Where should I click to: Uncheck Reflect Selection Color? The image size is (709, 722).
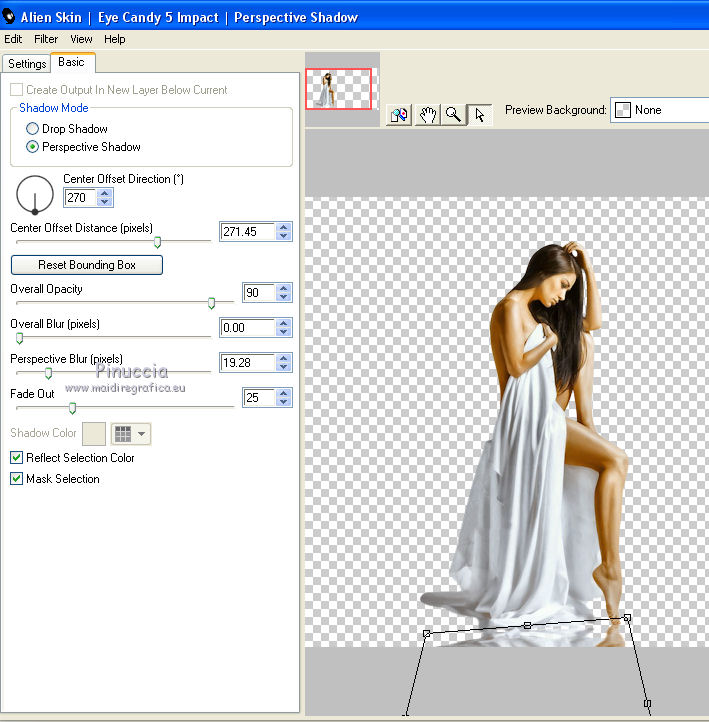coord(17,457)
